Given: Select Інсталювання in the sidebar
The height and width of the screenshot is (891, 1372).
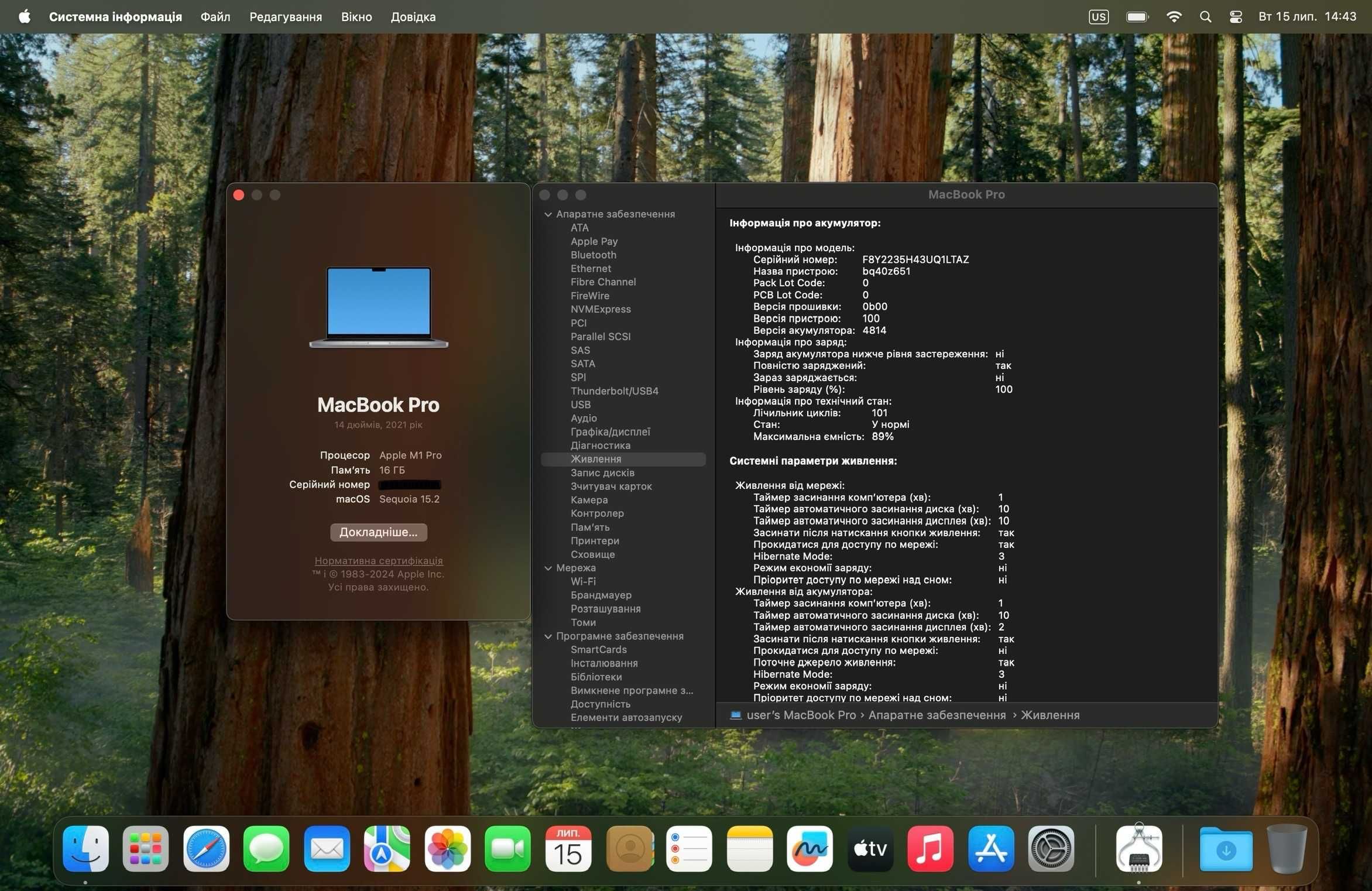Looking at the screenshot, I should 604,663.
